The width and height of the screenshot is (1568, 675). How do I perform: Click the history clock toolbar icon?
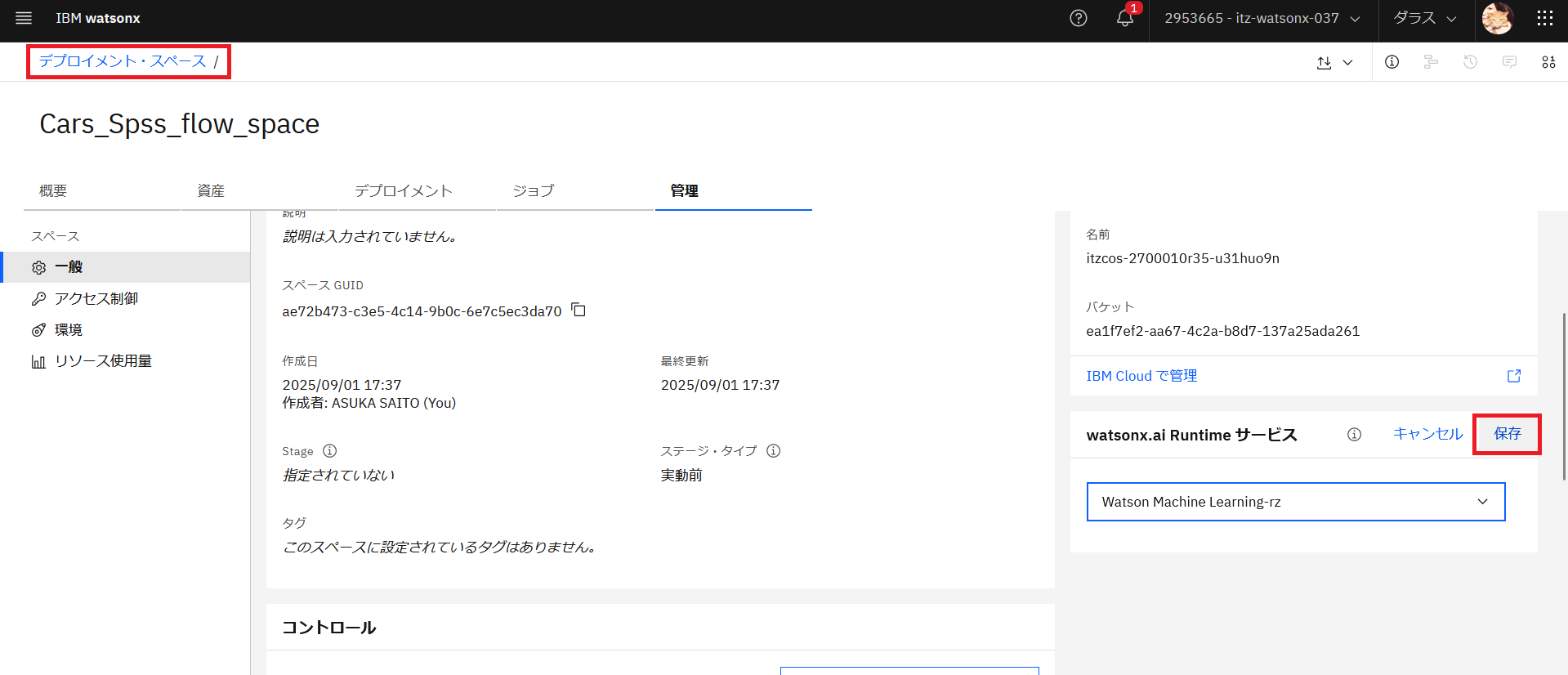click(1470, 62)
